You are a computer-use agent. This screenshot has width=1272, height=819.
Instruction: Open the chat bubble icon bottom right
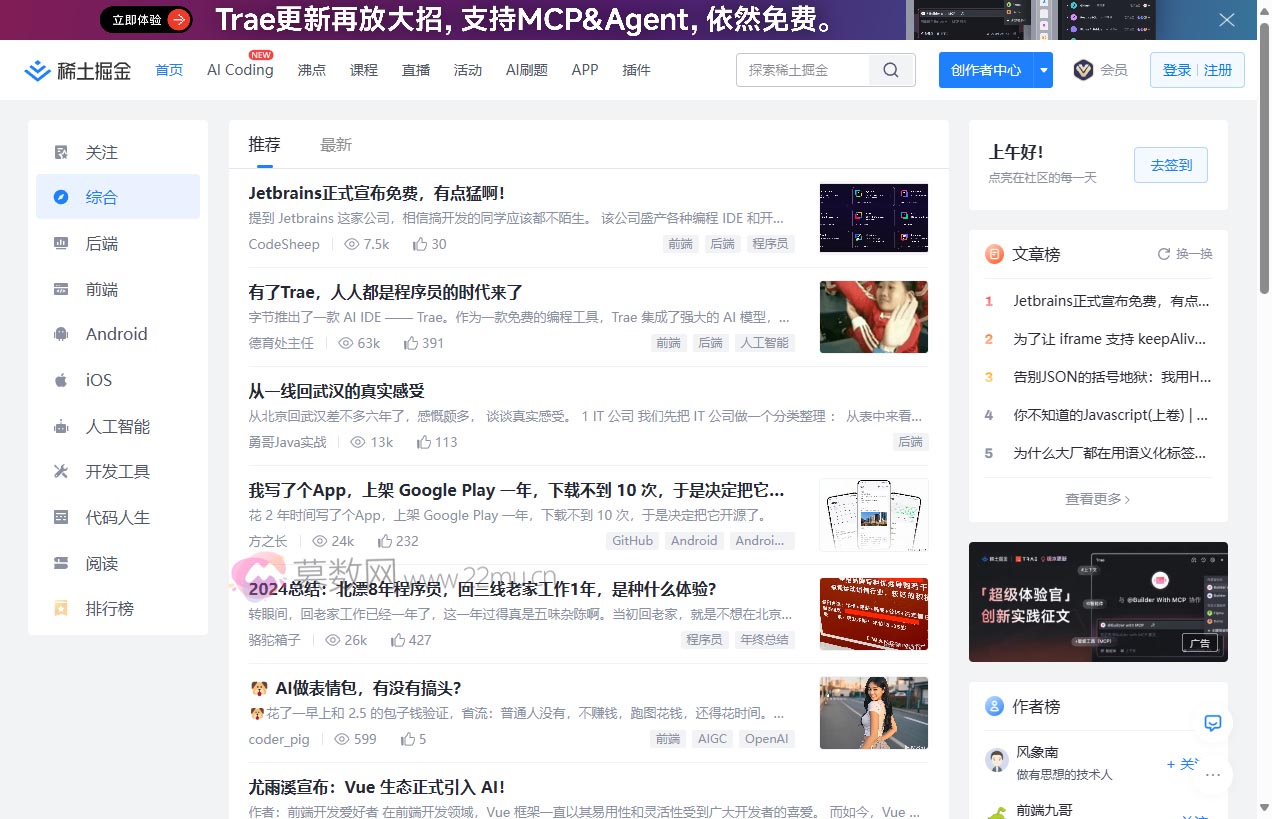[x=1212, y=723]
